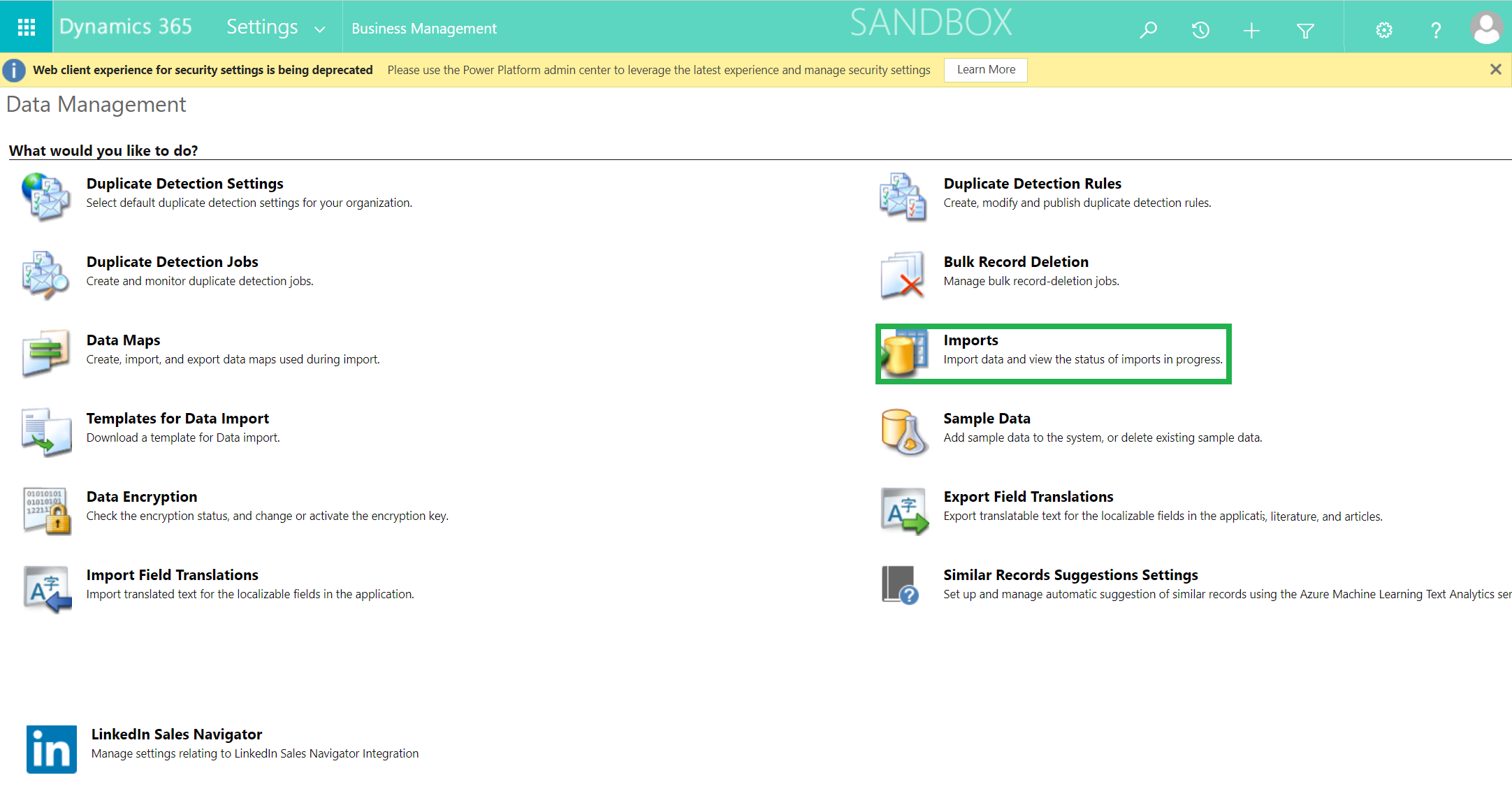Select the Business Management menu item
The width and height of the screenshot is (1512, 803).
(423, 29)
